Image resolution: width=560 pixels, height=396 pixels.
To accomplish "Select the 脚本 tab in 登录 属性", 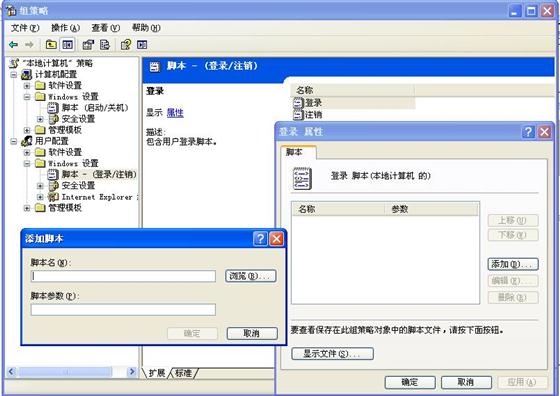I will 298,152.
